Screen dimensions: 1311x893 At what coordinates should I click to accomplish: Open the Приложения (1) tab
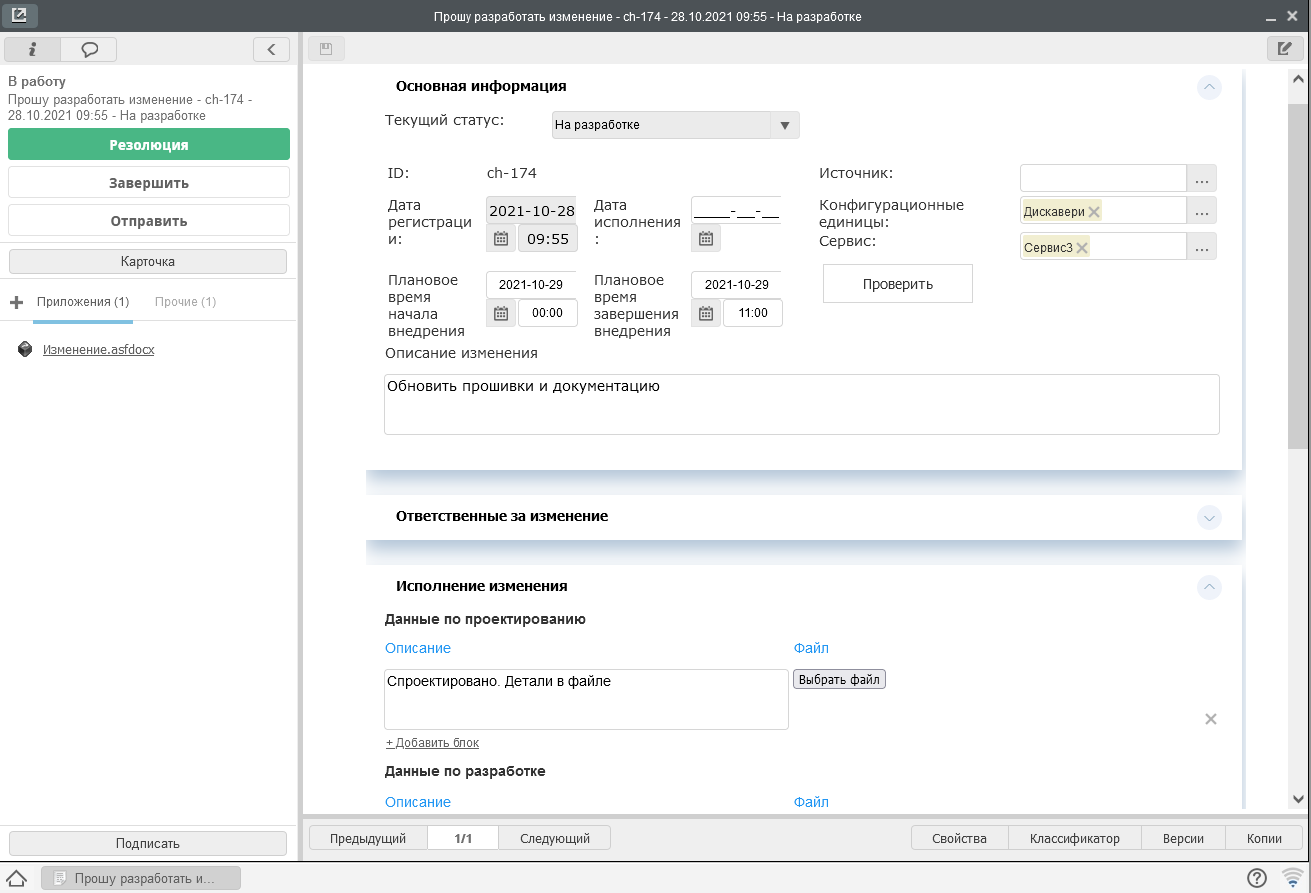pyautogui.click(x=83, y=302)
